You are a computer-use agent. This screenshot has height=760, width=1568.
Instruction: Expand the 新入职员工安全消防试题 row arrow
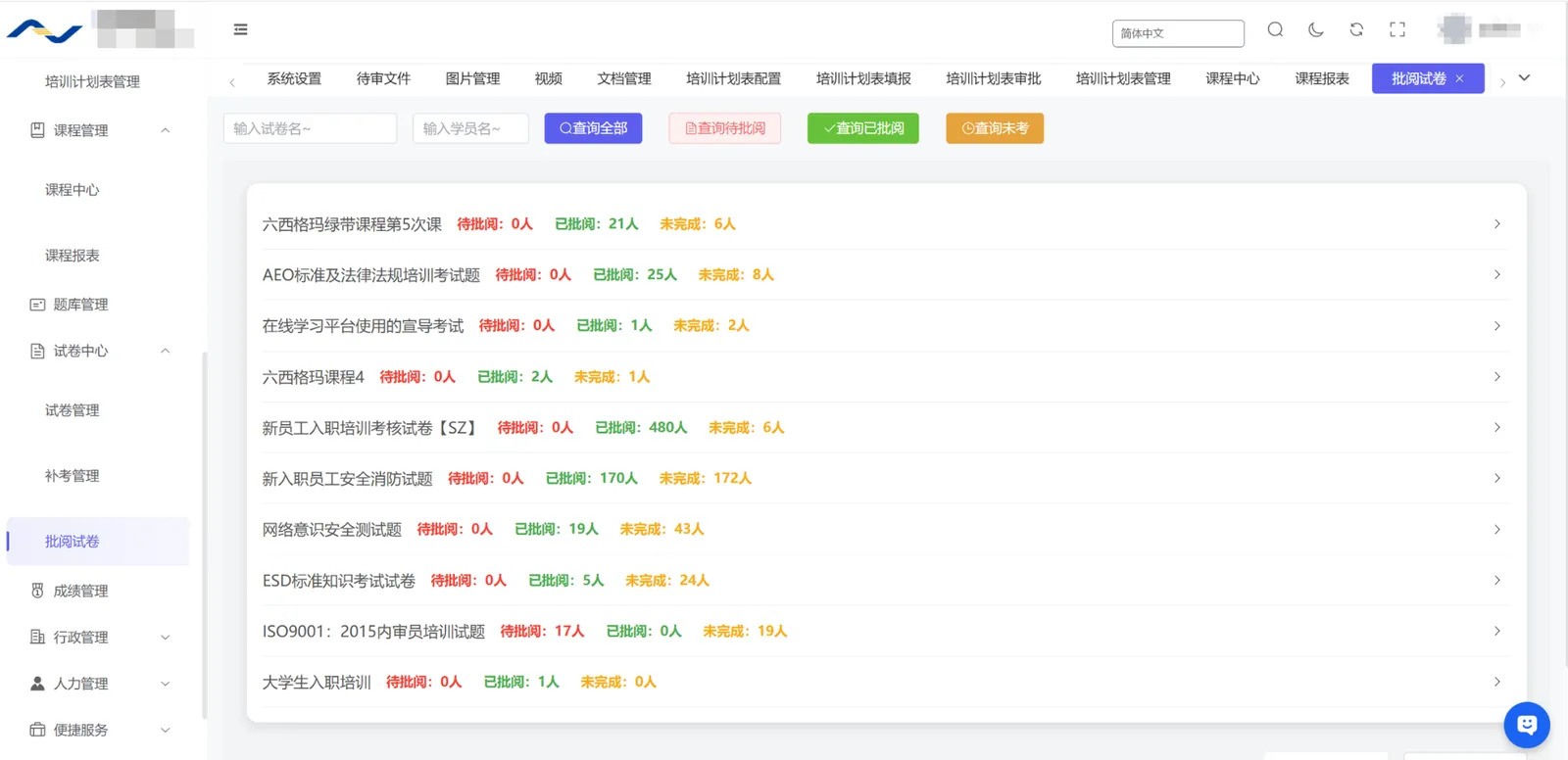pyautogui.click(x=1496, y=479)
